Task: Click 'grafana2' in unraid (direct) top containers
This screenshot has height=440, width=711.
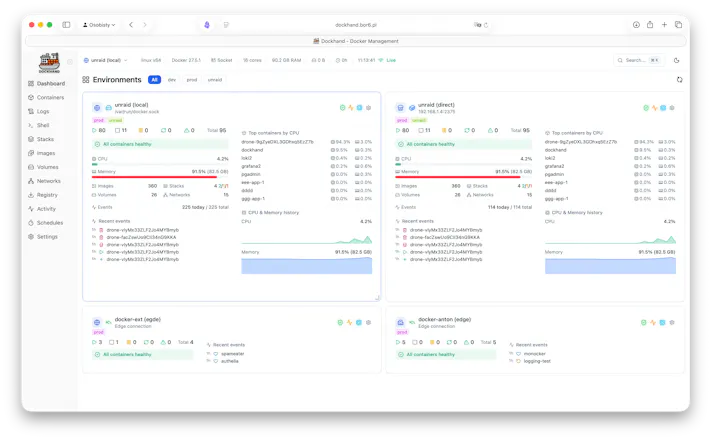Action: point(555,166)
